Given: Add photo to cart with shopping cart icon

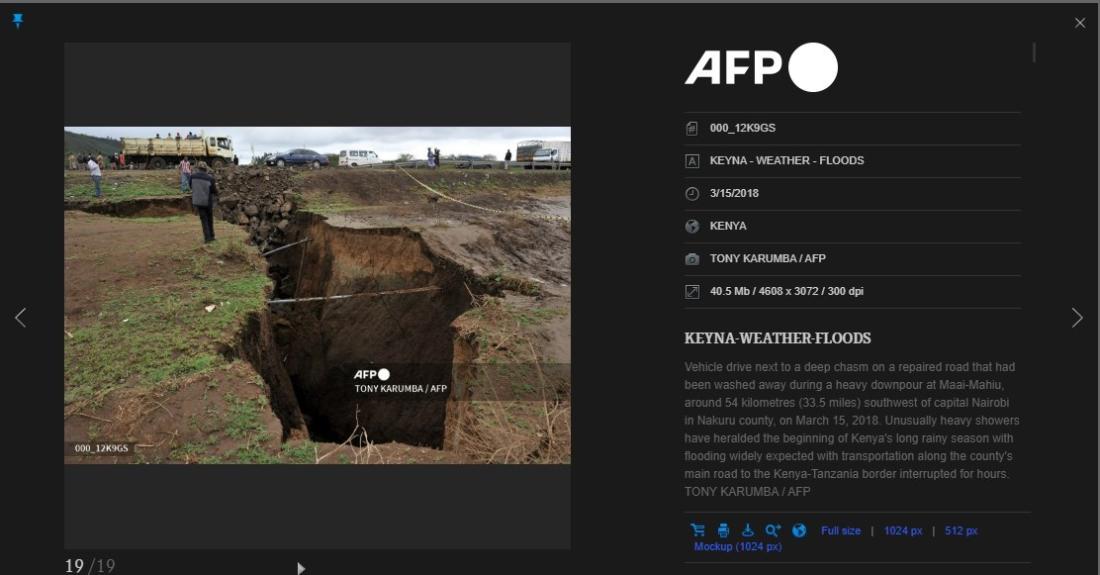Looking at the screenshot, I should point(698,531).
